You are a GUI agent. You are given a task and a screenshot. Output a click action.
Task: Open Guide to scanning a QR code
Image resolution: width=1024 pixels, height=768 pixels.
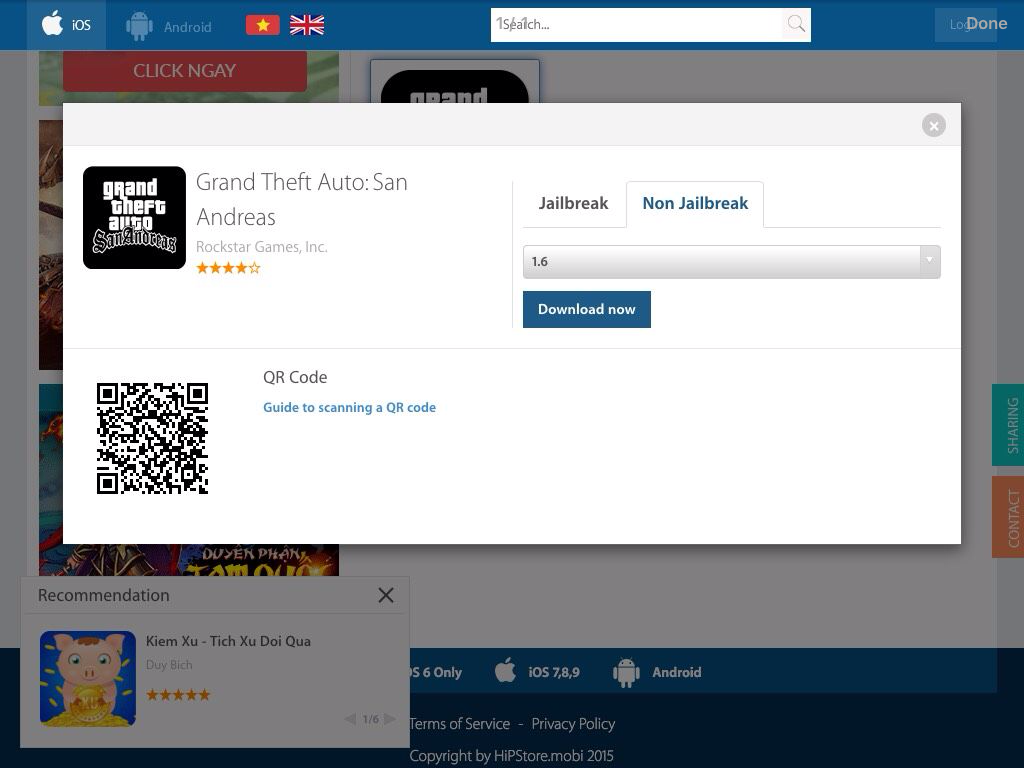[349, 408]
